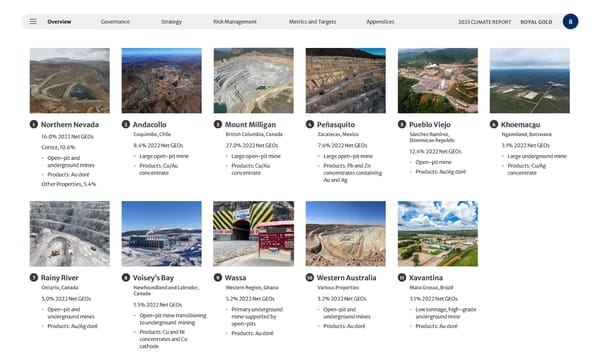The width and height of the screenshot is (600, 364).
Task: Click "Low tonnage, high-grade underground mine" text
Action: [446, 313]
